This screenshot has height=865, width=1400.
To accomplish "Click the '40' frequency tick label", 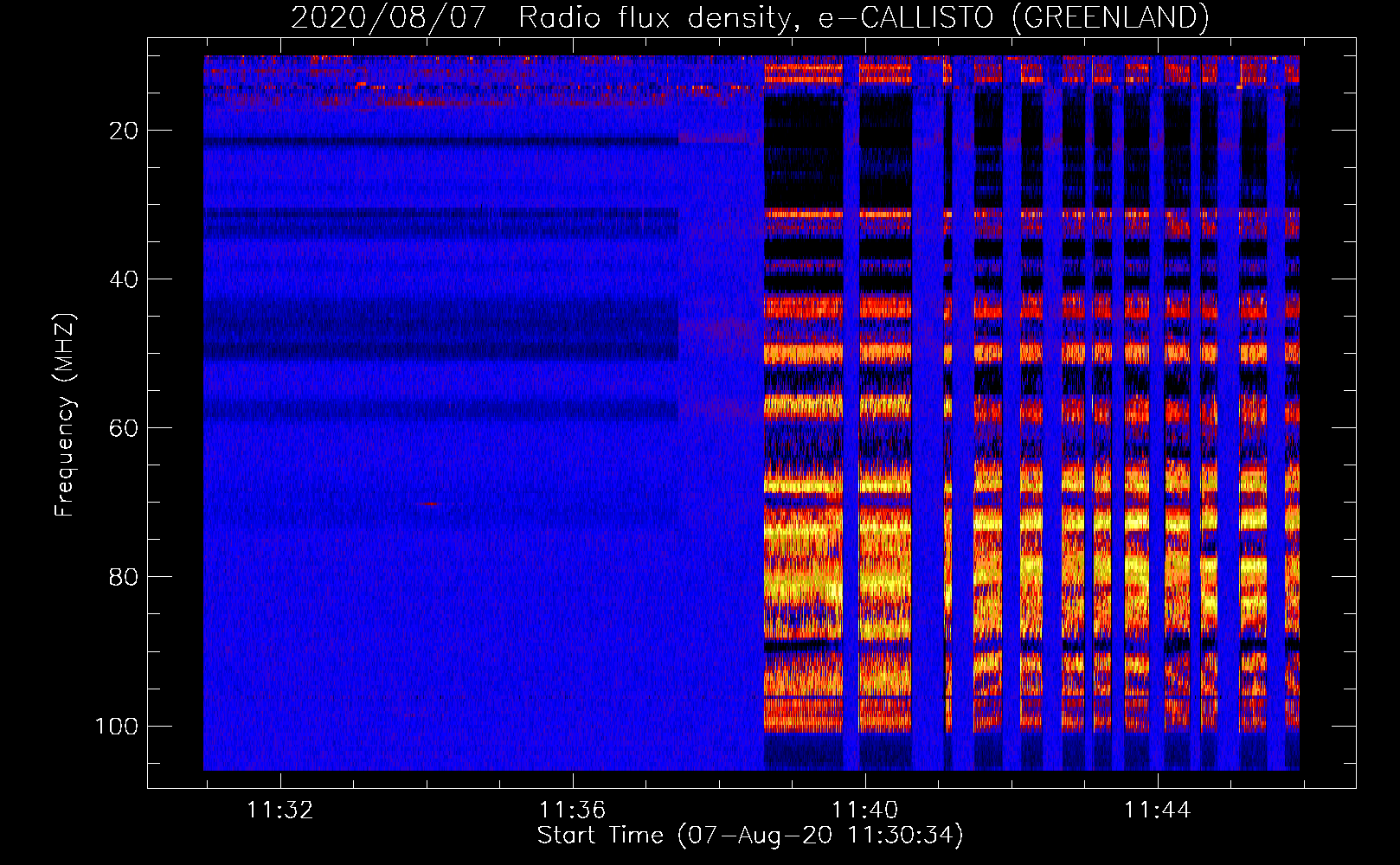I will coord(124,279).
